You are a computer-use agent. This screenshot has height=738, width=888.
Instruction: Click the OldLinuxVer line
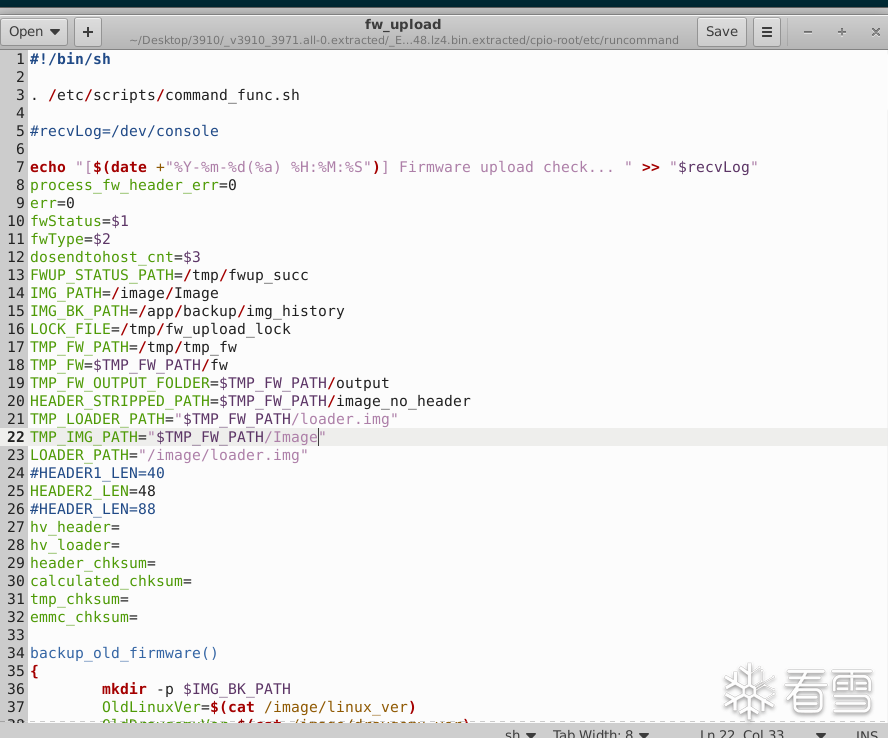pos(259,707)
